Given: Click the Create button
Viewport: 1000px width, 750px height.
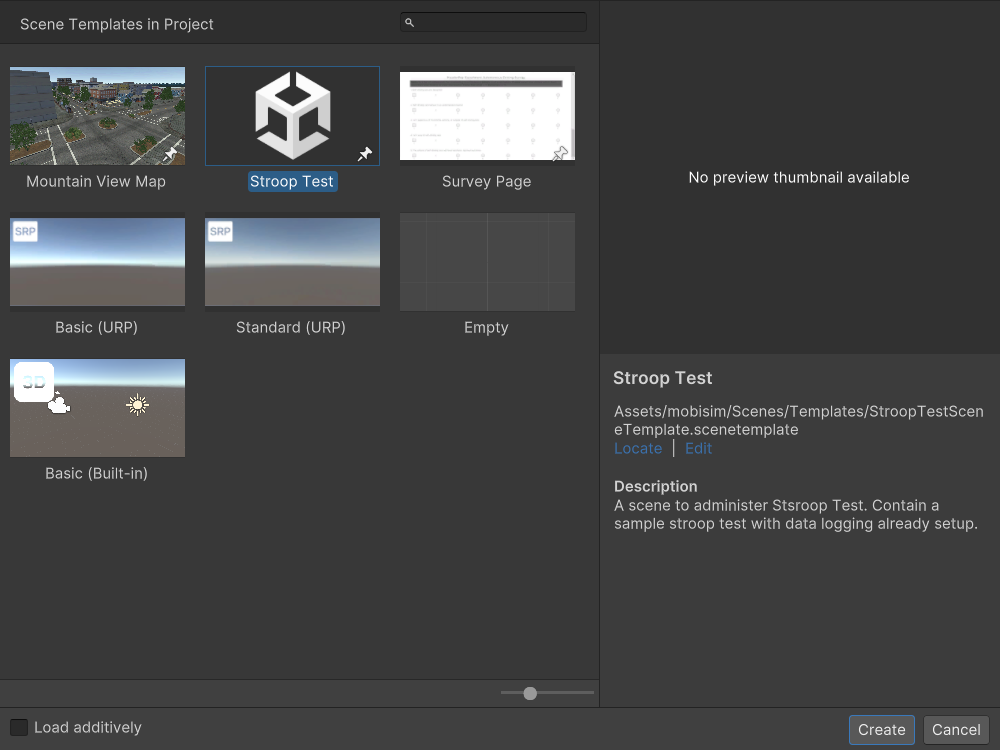Looking at the screenshot, I should [881, 730].
